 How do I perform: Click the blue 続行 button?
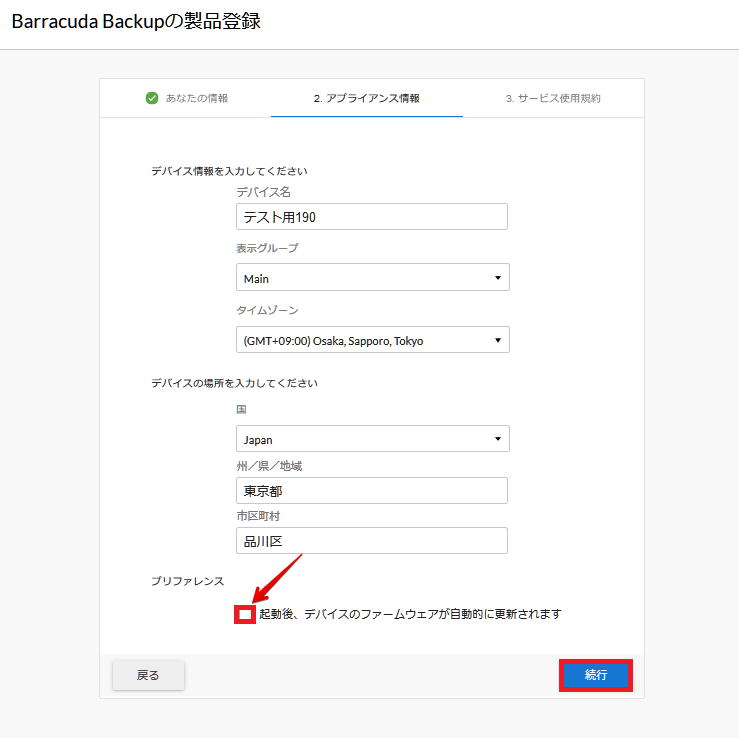pos(596,675)
